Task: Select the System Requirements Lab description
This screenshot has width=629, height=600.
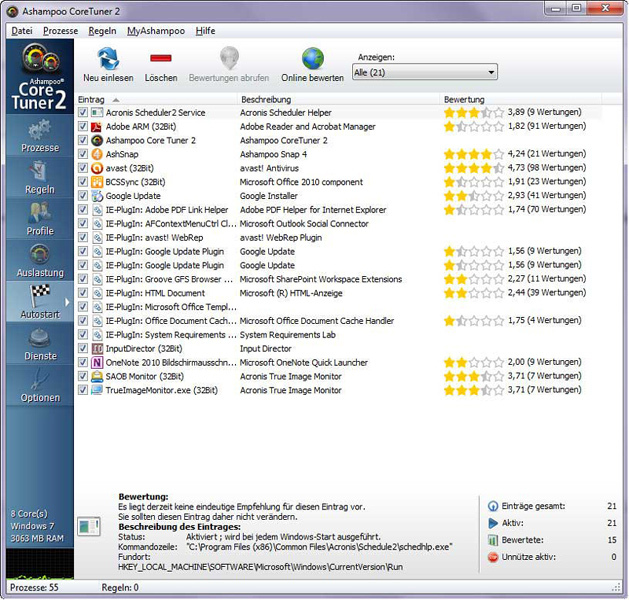Action: pyautogui.click(x=288, y=335)
